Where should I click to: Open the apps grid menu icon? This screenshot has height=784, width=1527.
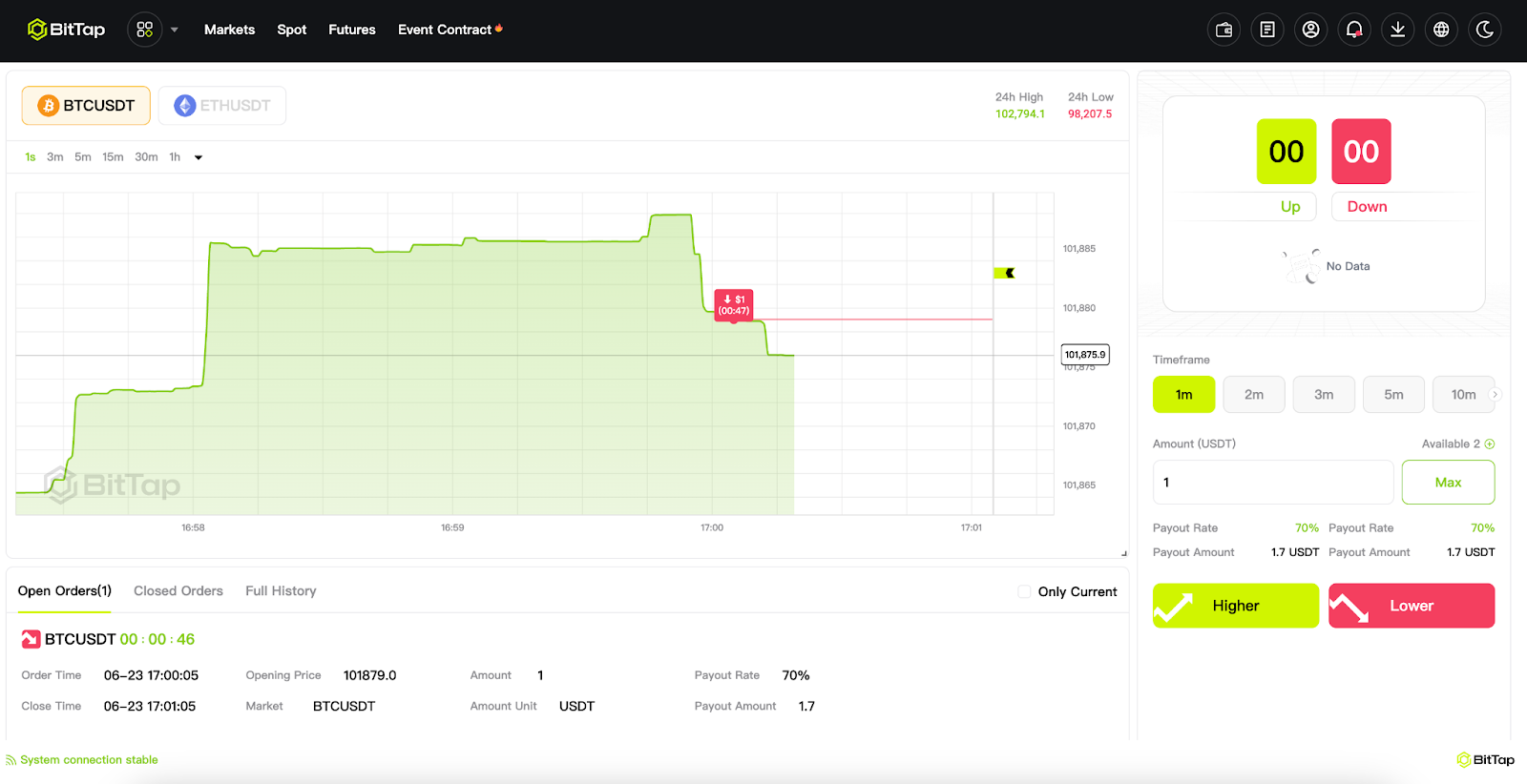point(145,30)
